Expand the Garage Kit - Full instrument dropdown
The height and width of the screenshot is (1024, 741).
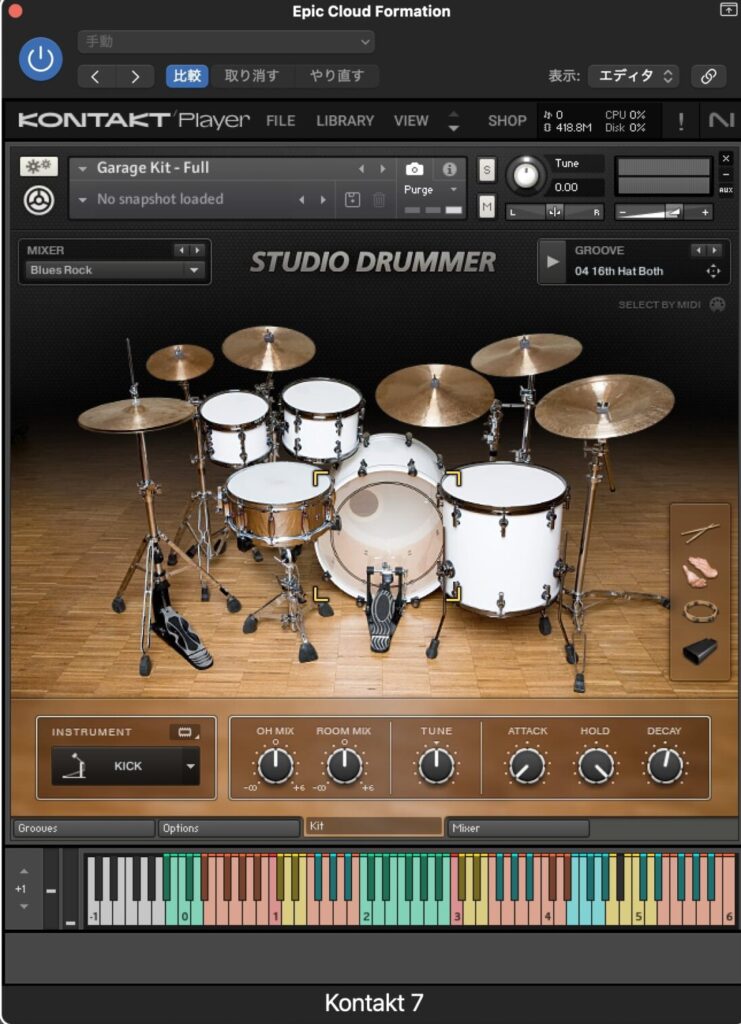(82, 168)
